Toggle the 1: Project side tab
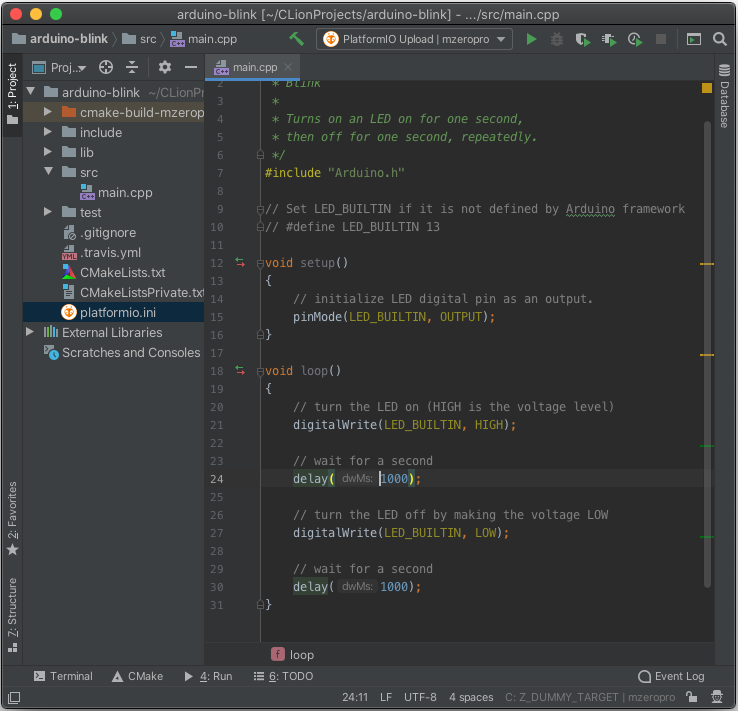This screenshot has height=711, width=738. click(x=12, y=94)
